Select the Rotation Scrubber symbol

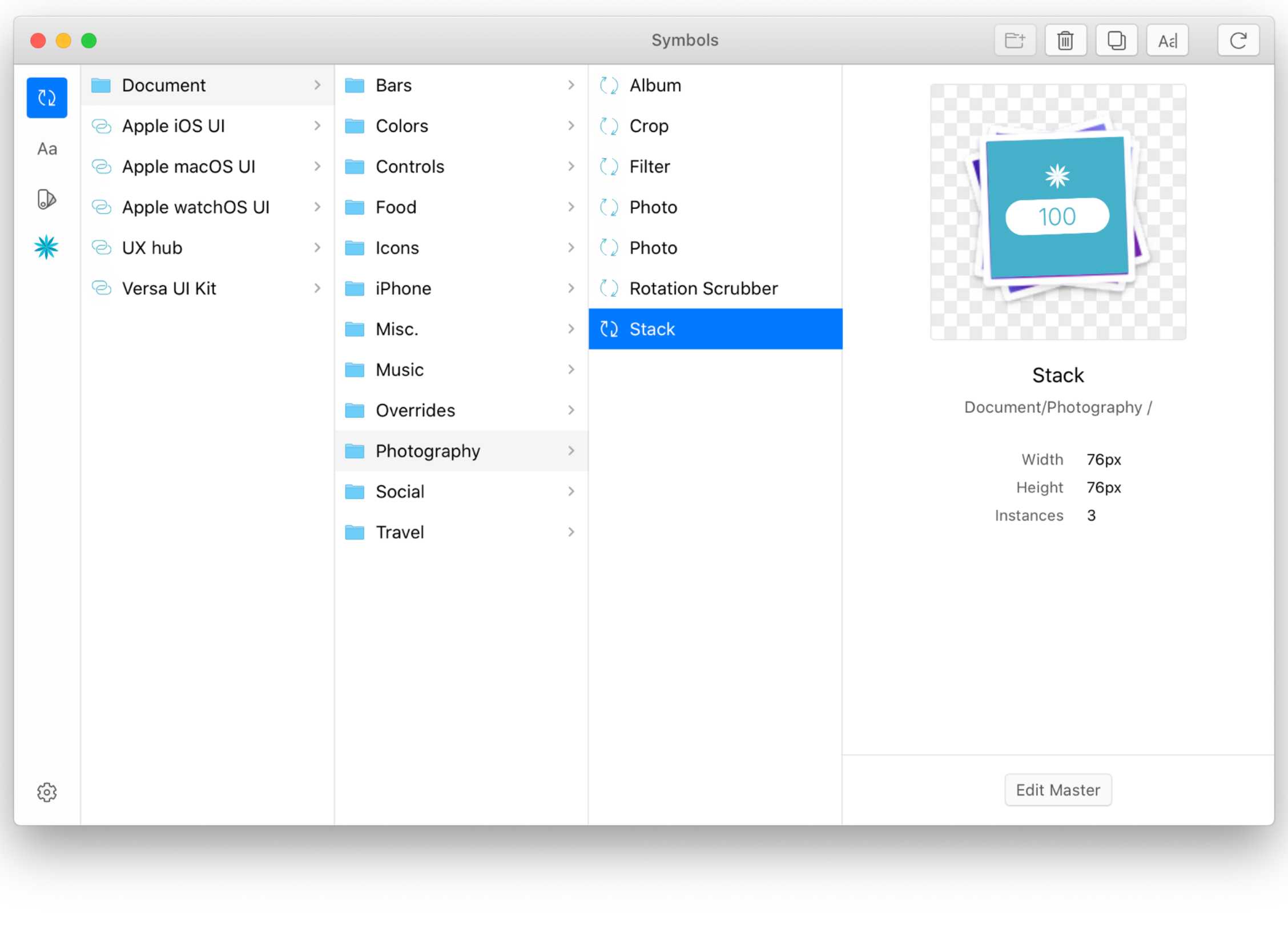click(x=703, y=288)
